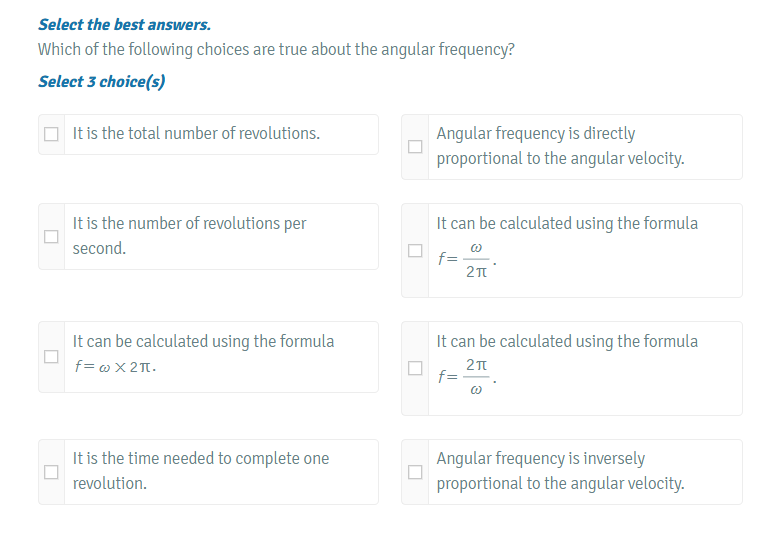770x537 pixels.
Task: Click 'It can be calculated' text above f=2π/ω
Action: coord(567,341)
